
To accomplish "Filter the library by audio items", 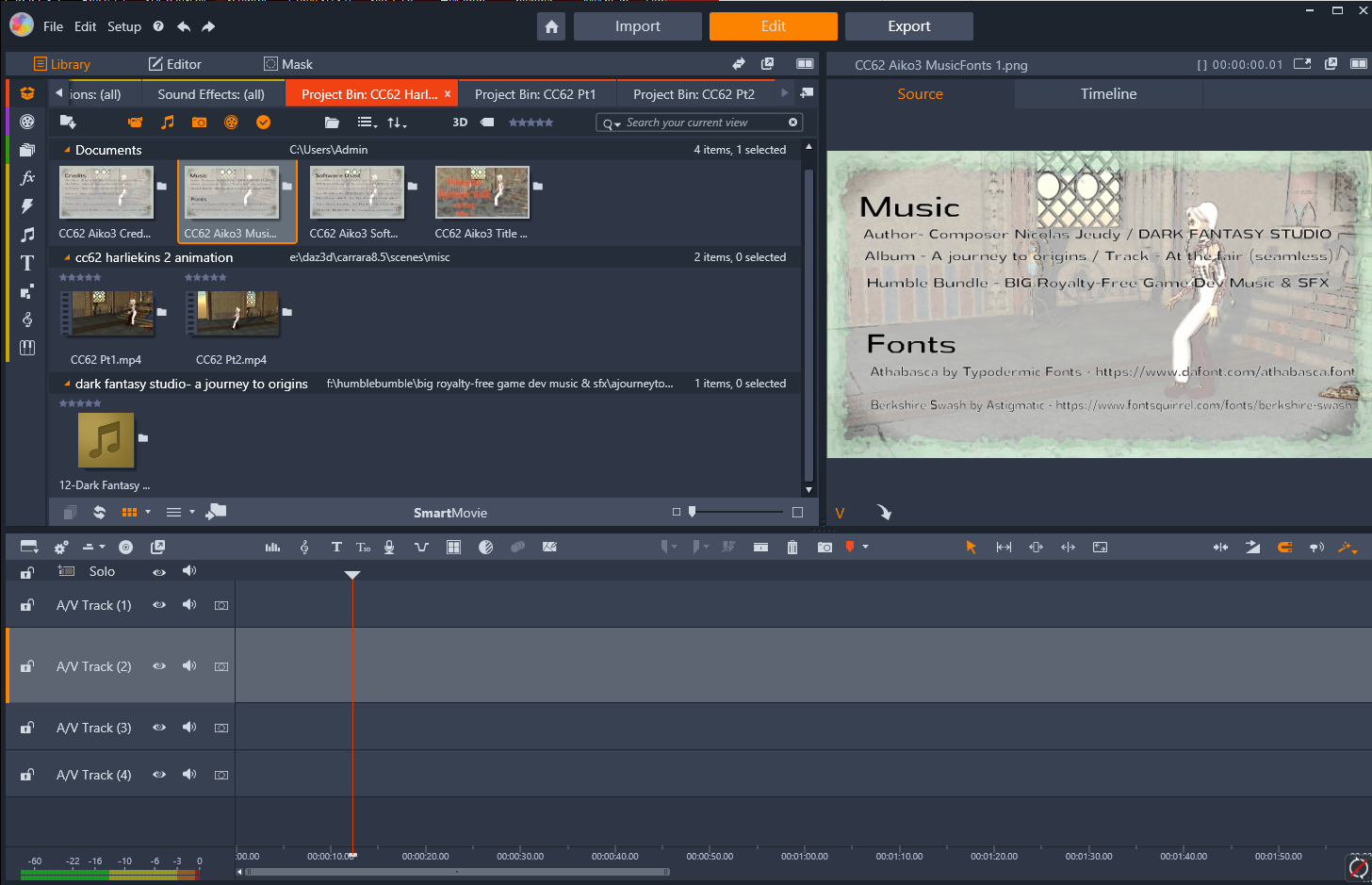I will point(168,123).
